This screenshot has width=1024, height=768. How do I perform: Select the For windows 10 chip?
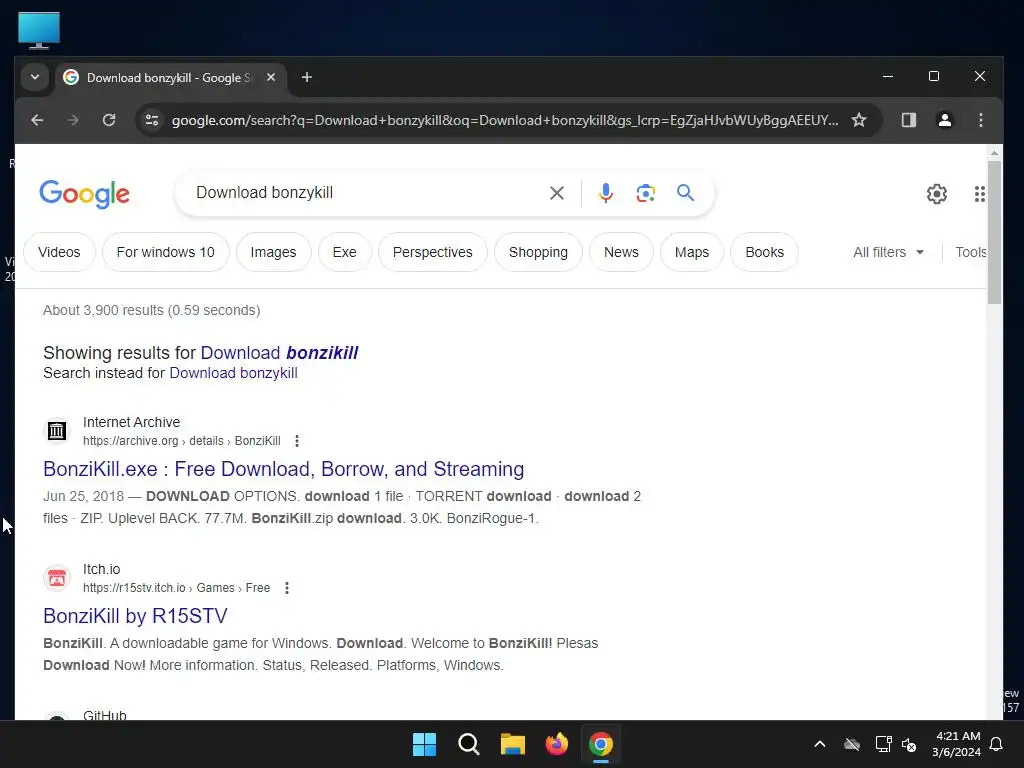(165, 252)
